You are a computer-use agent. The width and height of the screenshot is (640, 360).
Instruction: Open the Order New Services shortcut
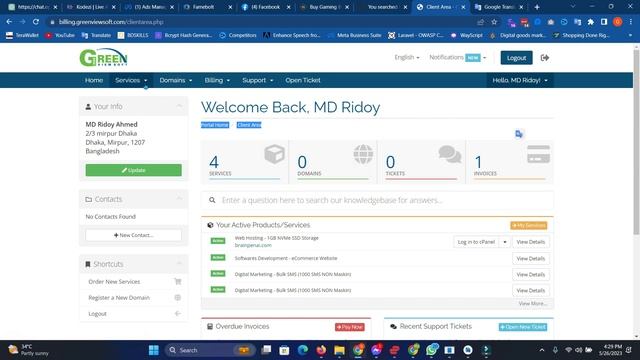[x=133, y=282]
